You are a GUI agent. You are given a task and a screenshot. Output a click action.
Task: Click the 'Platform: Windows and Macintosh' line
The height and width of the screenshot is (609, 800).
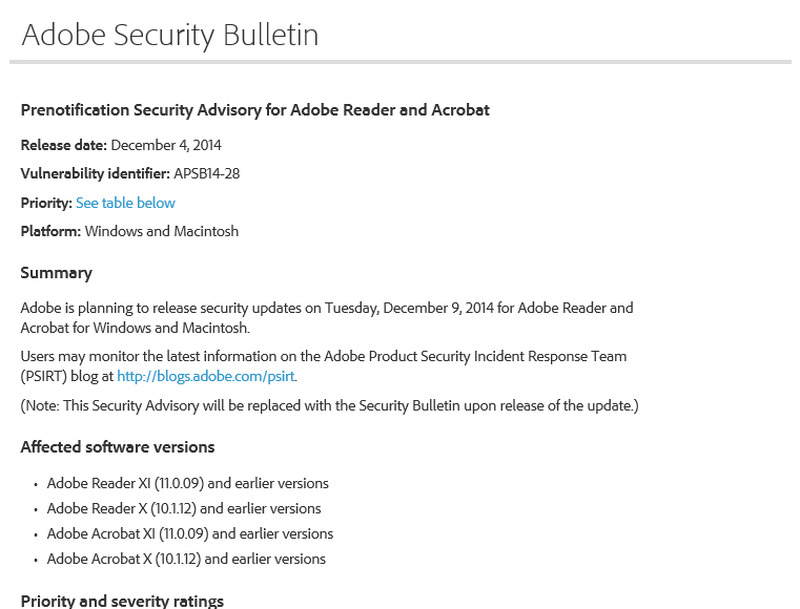coord(130,231)
